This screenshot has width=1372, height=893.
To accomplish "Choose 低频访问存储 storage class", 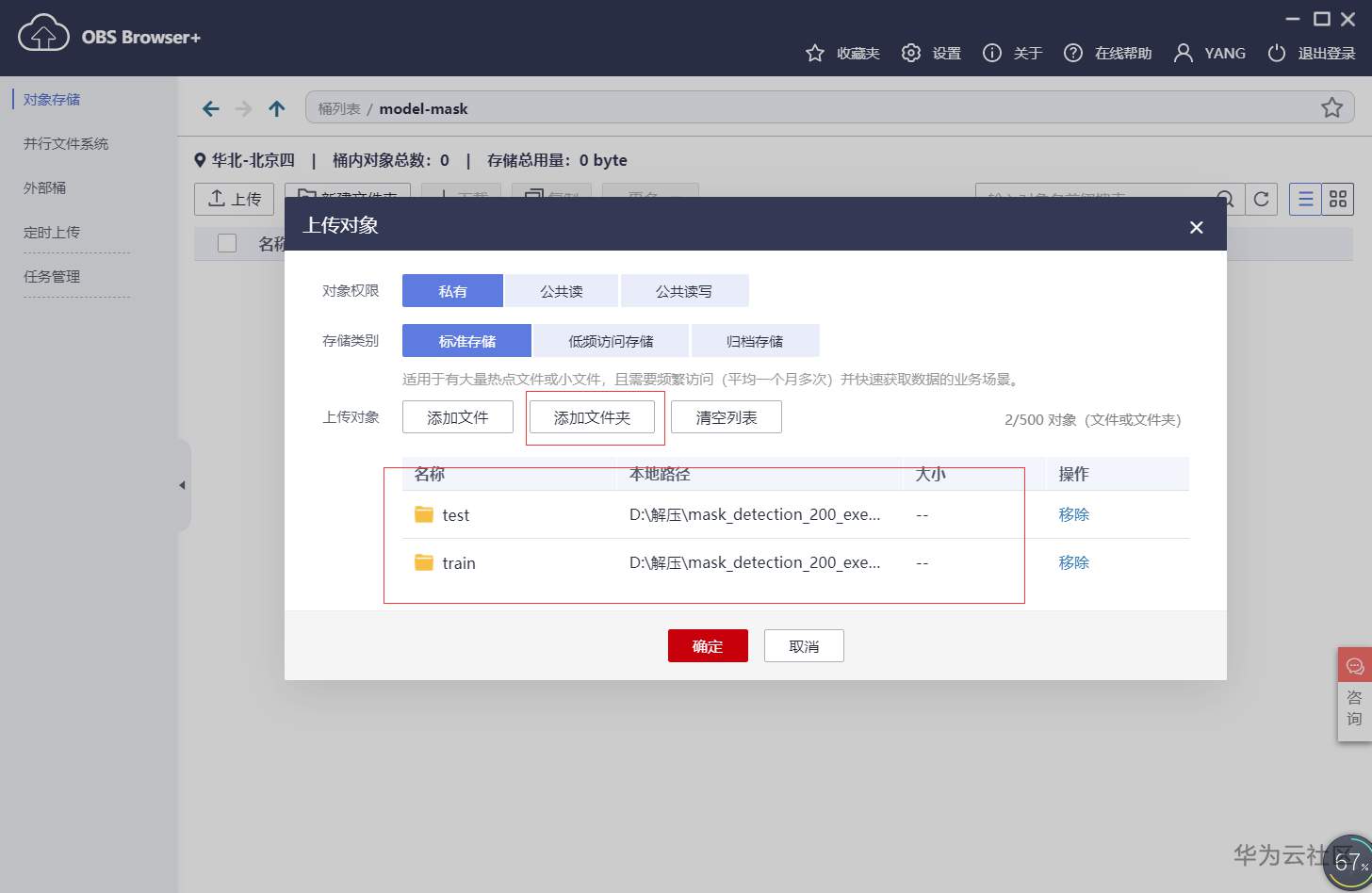I will point(611,341).
